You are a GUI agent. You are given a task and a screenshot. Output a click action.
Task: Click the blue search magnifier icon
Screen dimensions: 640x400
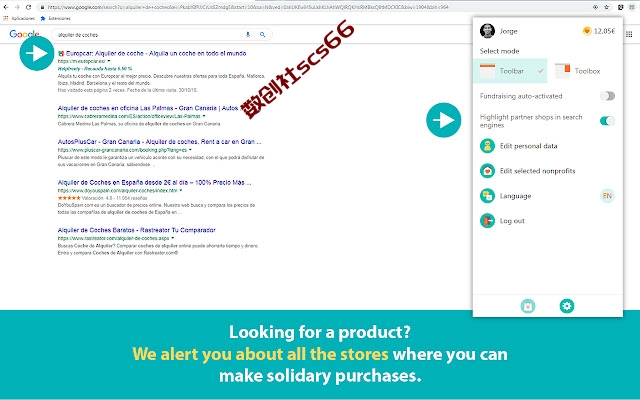tap(262, 35)
